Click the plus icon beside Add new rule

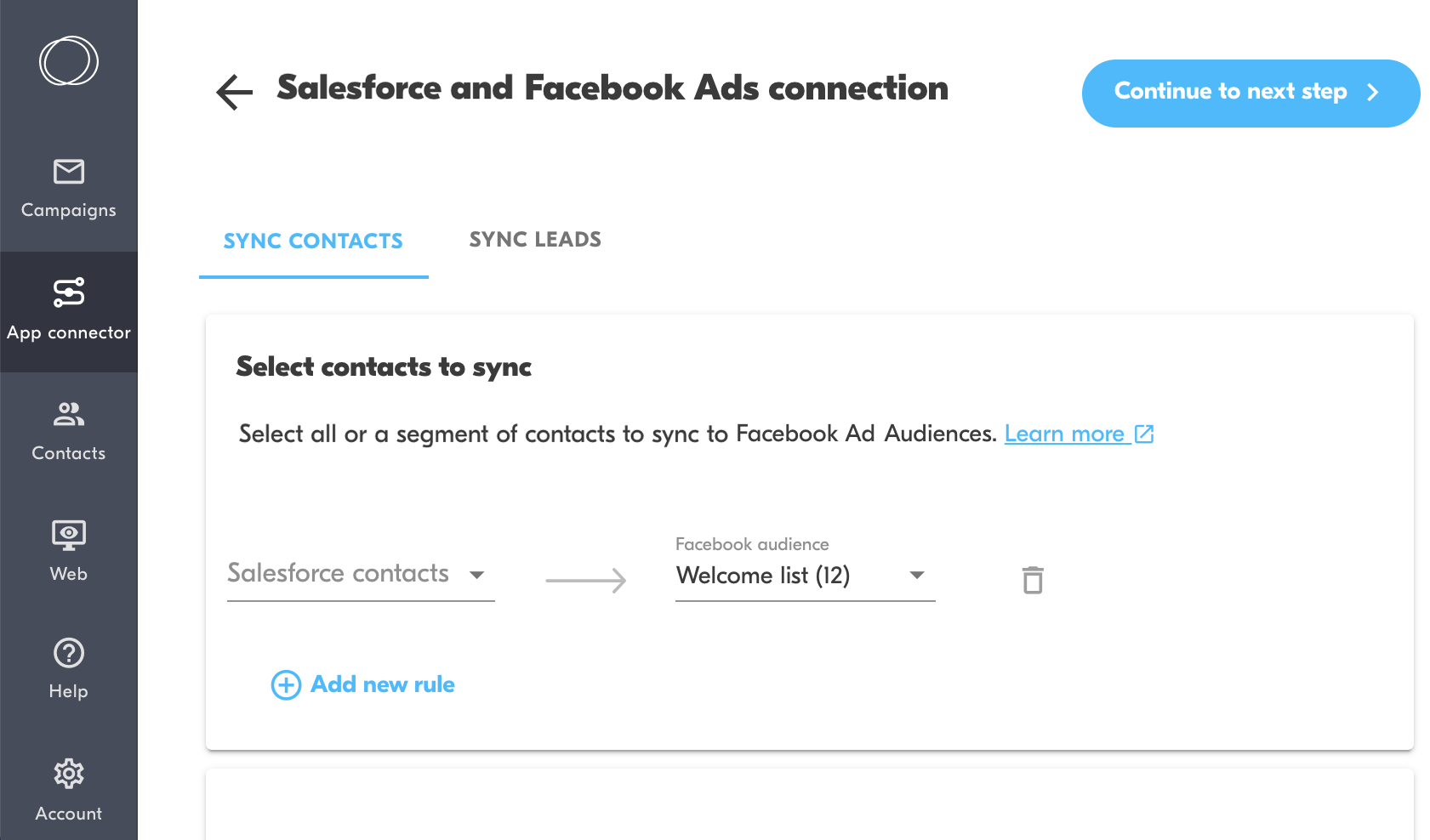tap(285, 684)
